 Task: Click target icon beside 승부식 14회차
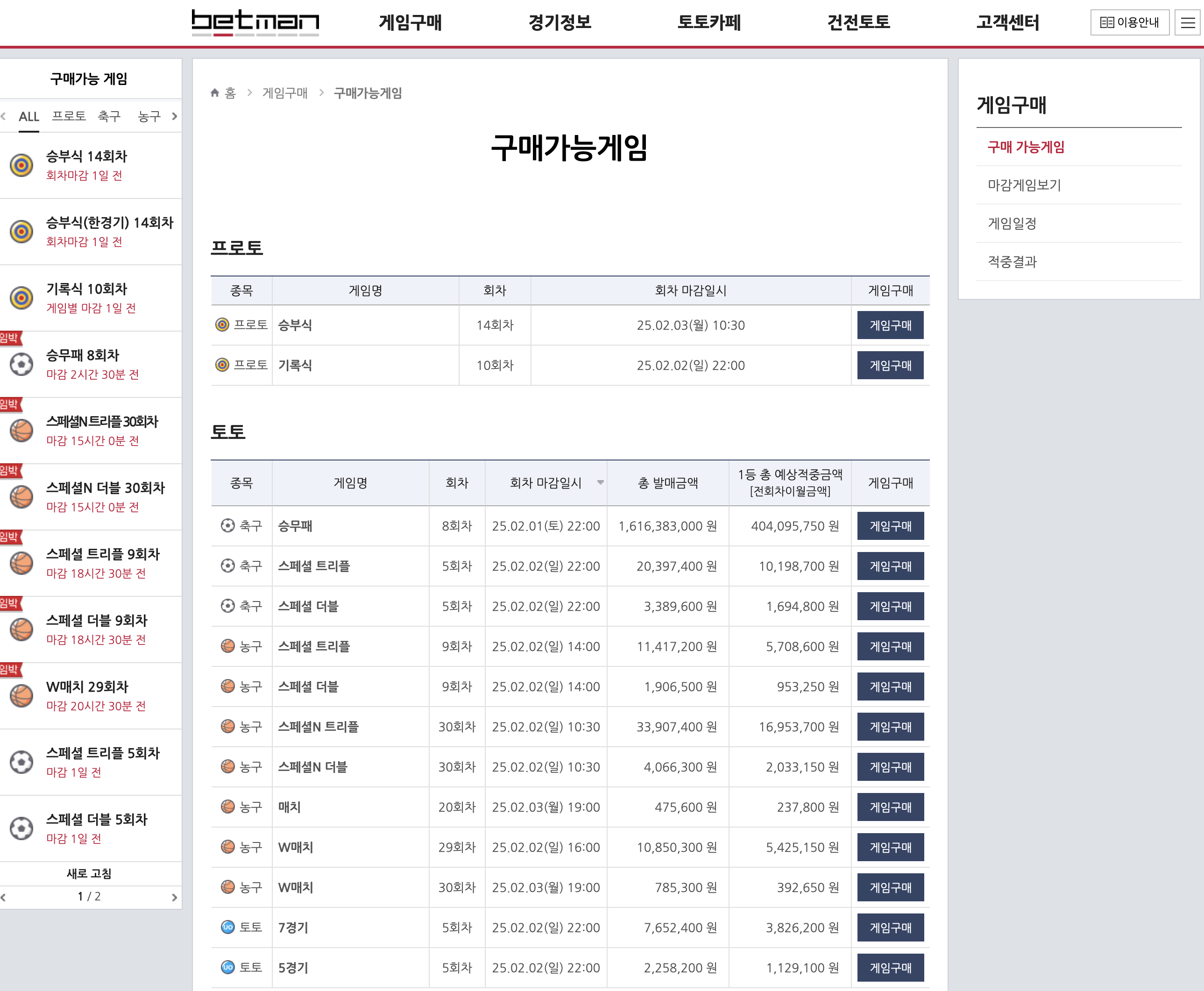(21, 165)
